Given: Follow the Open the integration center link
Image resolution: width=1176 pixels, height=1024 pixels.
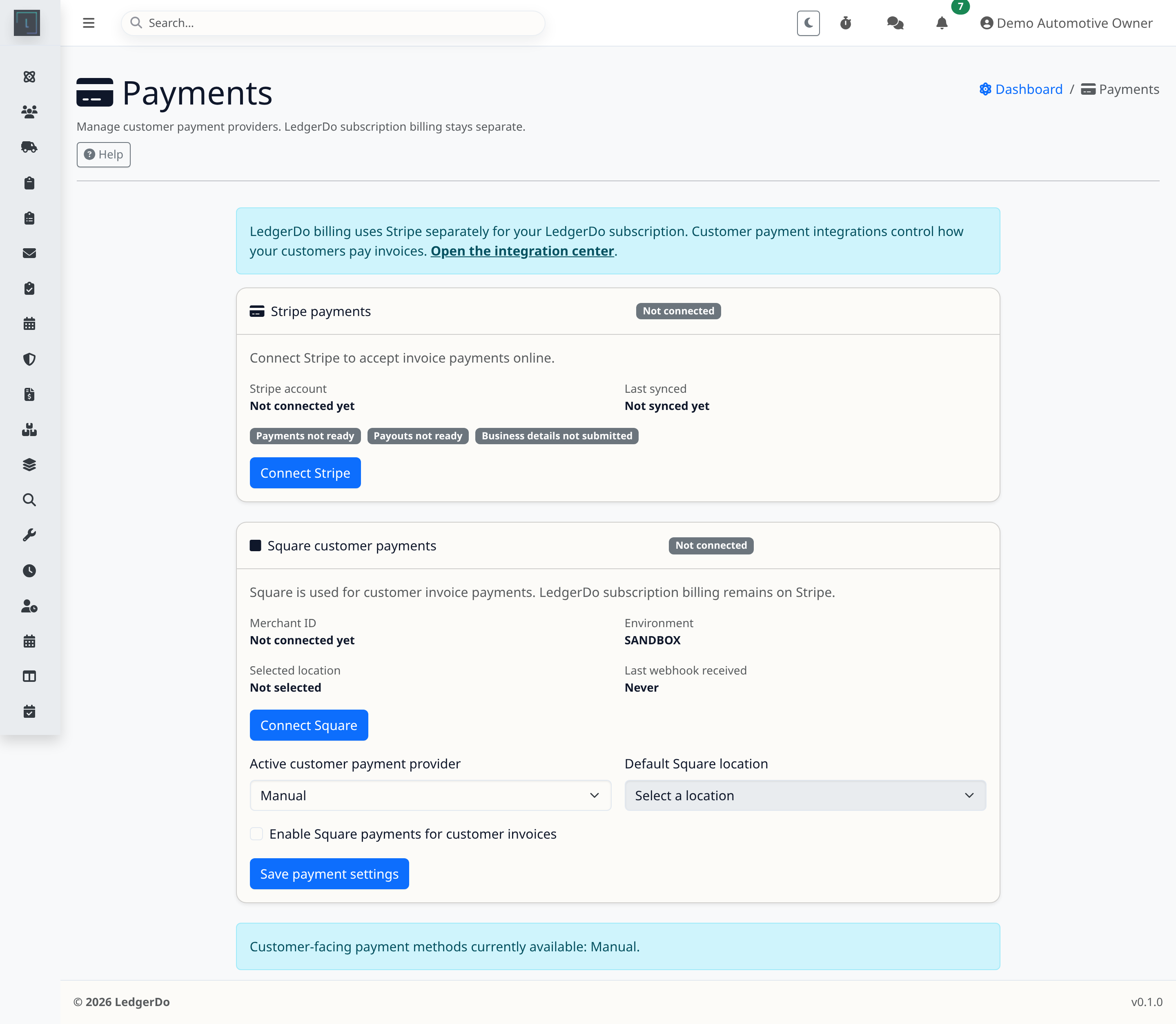Looking at the screenshot, I should pyautogui.click(x=522, y=251).
